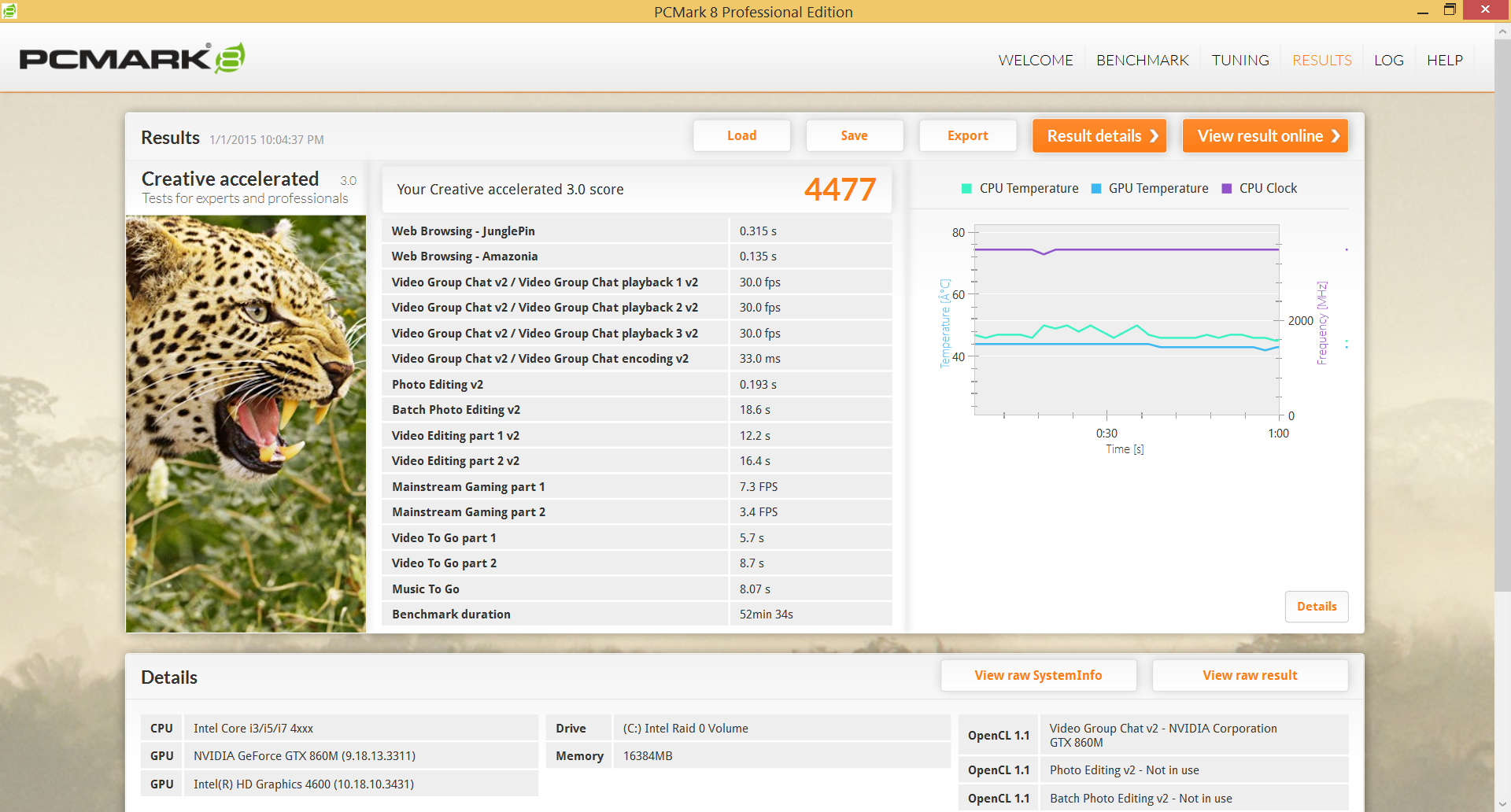Select the Batch Photo Editing v2 row

tap(637, 409)
